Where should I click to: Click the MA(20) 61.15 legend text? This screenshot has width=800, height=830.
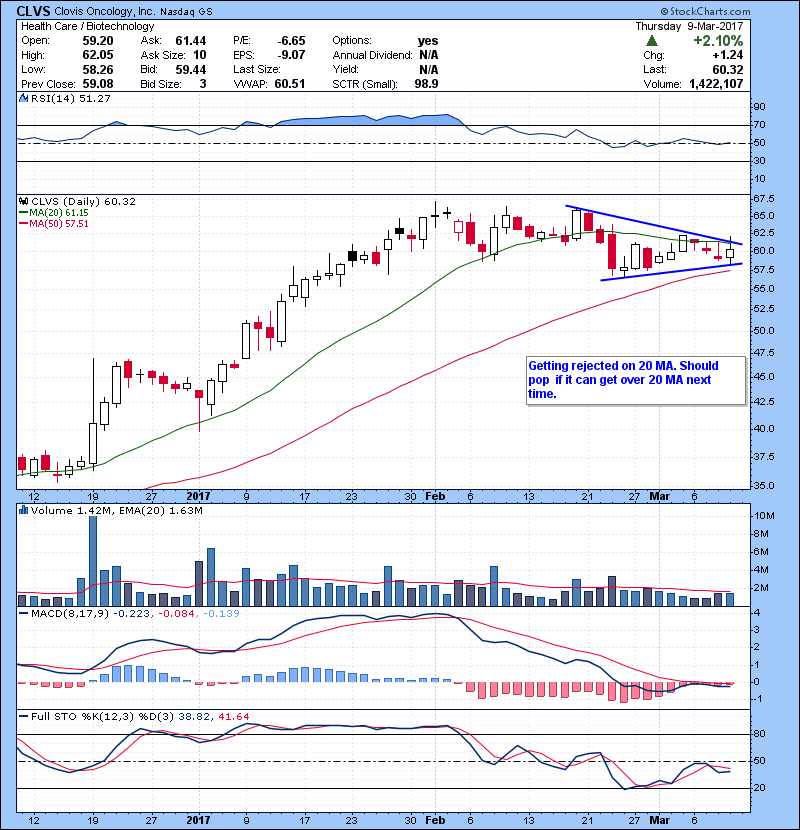click(59, 212)
